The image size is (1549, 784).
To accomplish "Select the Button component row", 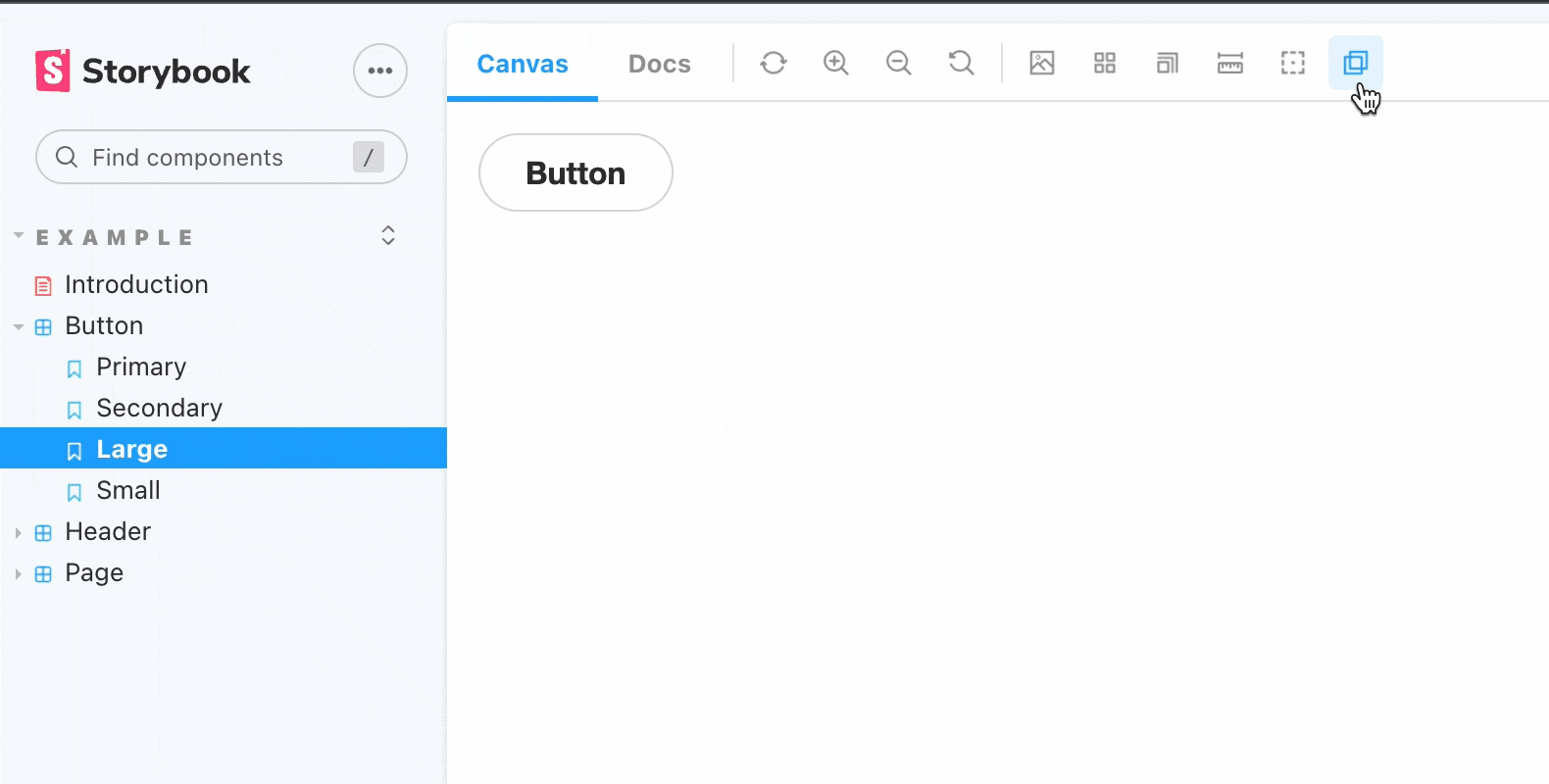I will (224, 325).
